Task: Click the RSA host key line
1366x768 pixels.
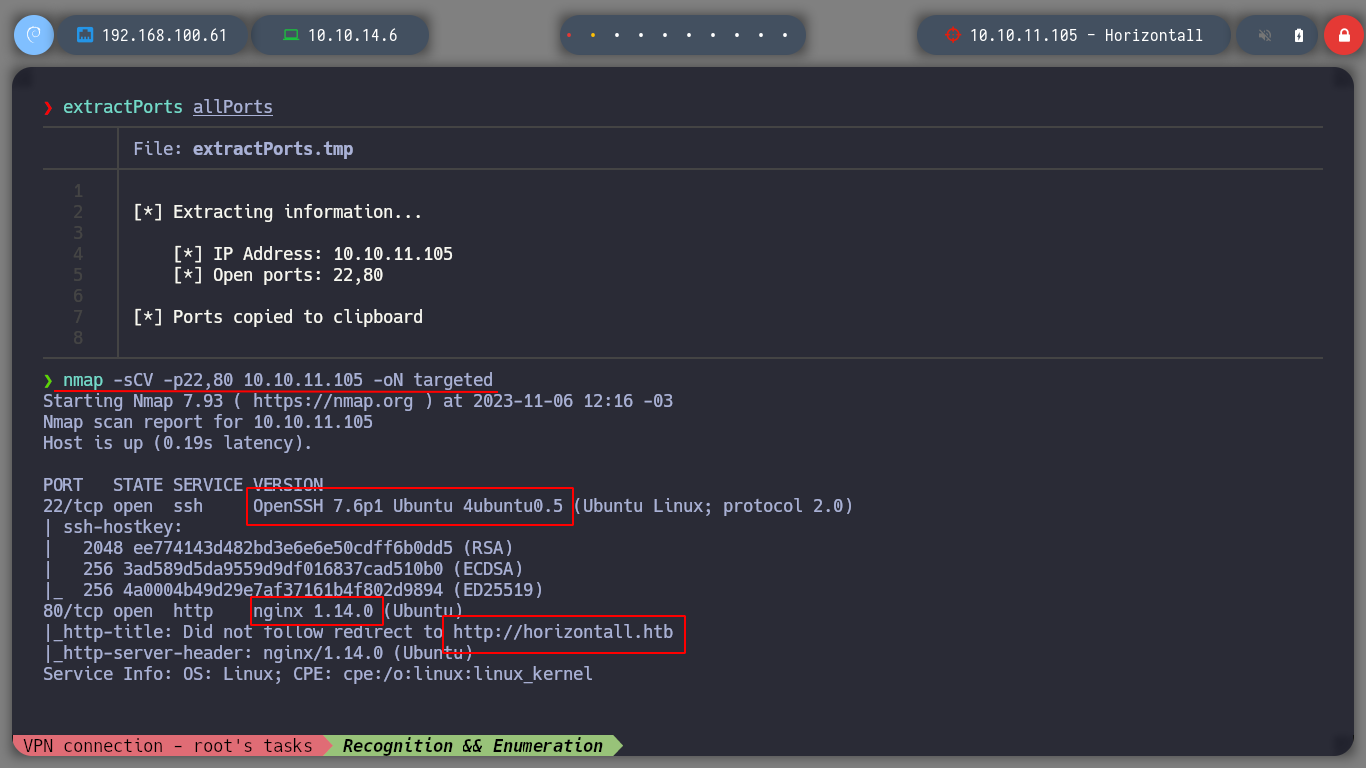Action: click(278, 548)
